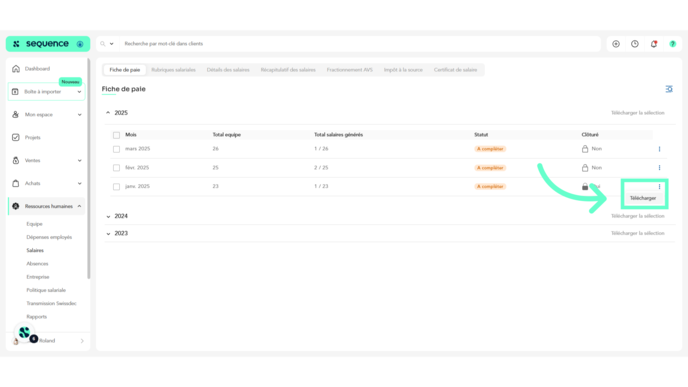Switch to the Impôt à la source tab
Viewport: 688px width, 387px height.
point(403,70)
